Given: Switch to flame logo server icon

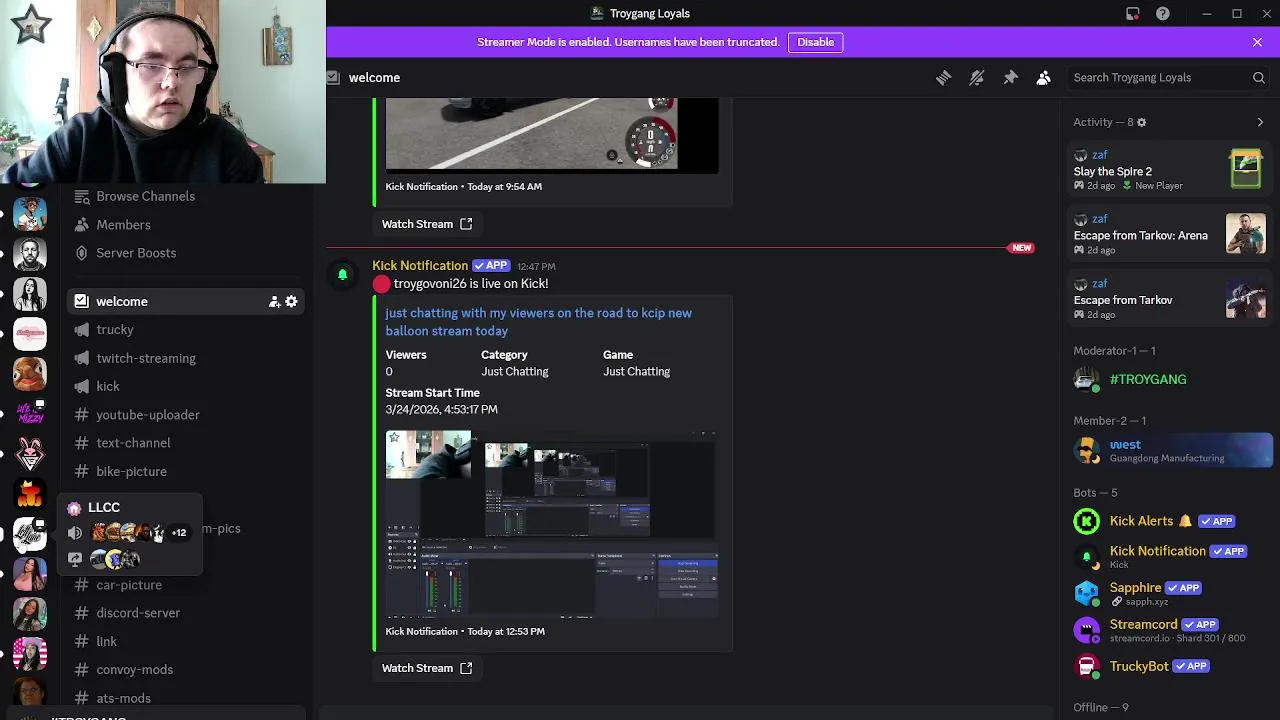Looking at the screenshot, I should point(30,493).
